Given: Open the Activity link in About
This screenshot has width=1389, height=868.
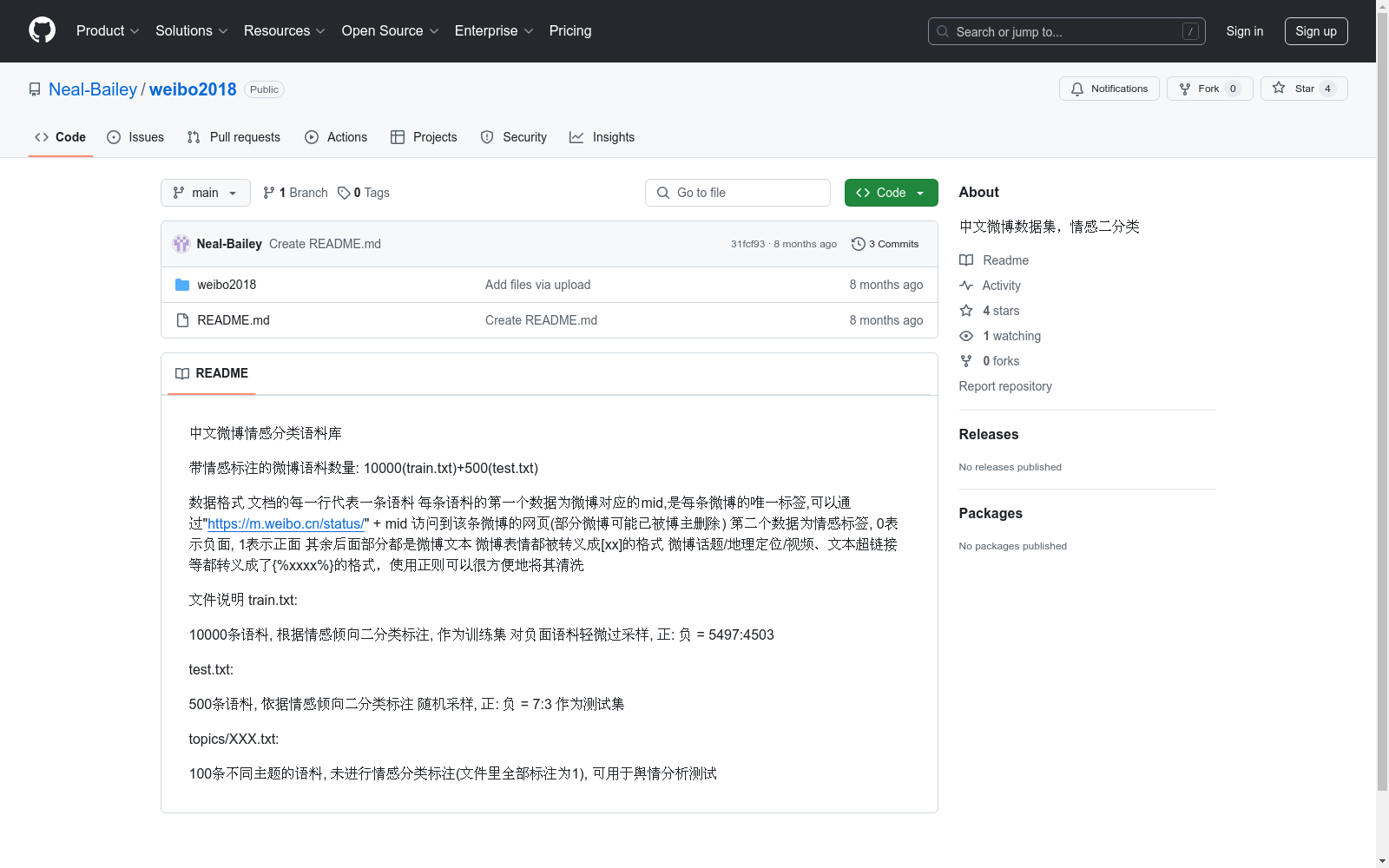Looking at the screenshot, I should [x=990, y=286].
